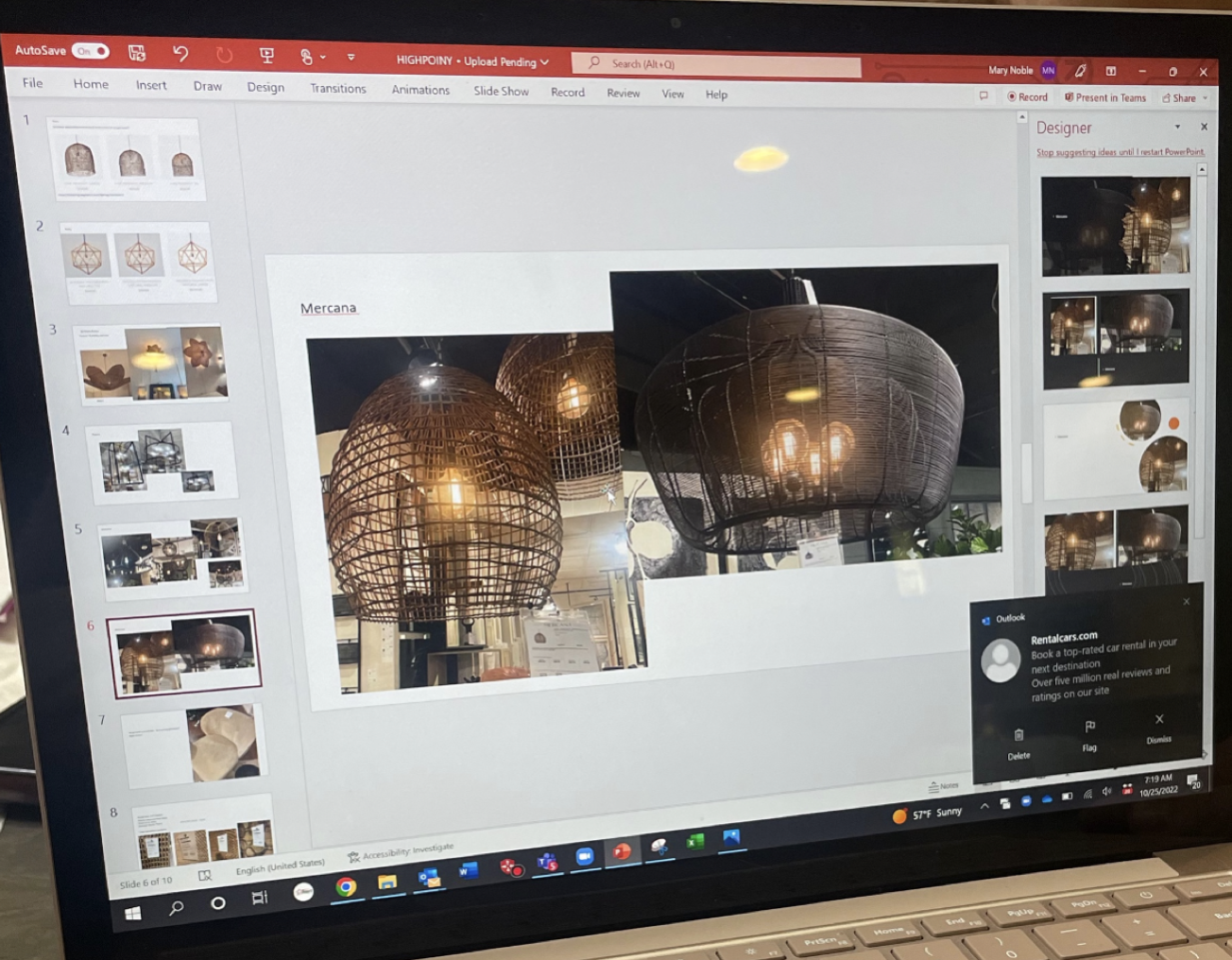The width and height of the screenshot is (1232, 960).
Task: Open the Mary Noble account avatar
Action: pyautogui.click(x=1048, y=70)
